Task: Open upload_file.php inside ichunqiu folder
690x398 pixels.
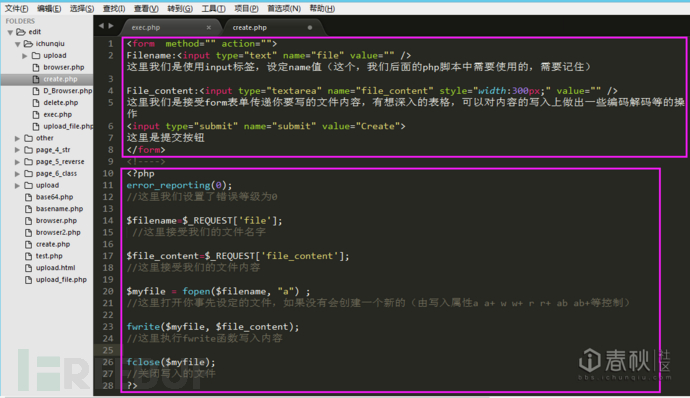Action: coord(68,126)
